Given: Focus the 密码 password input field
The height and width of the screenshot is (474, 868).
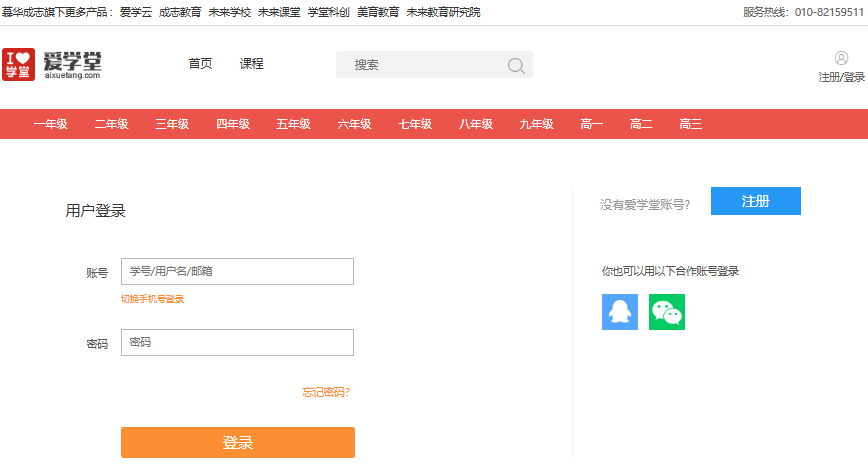Looking at the screenshot, I should coord(237,342).
